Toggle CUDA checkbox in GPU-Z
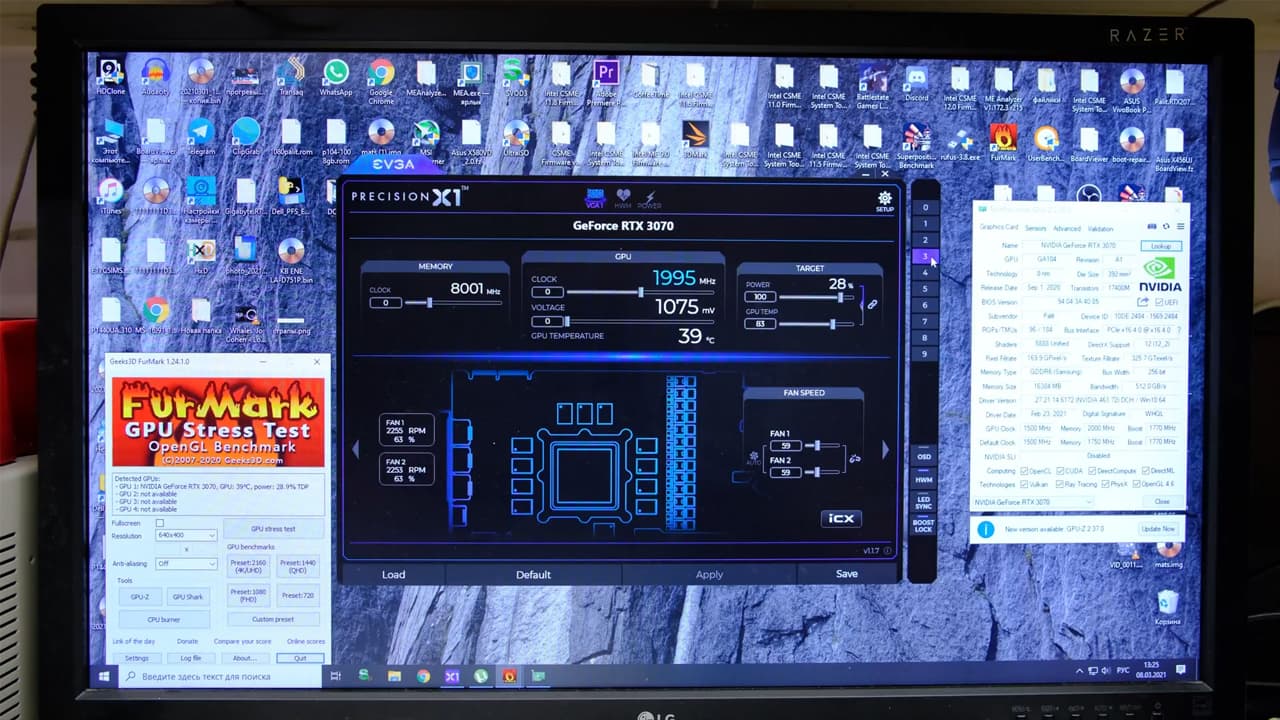This screenshot has width=1280, height=720. pyautogui.click(x=1061, y=470)
